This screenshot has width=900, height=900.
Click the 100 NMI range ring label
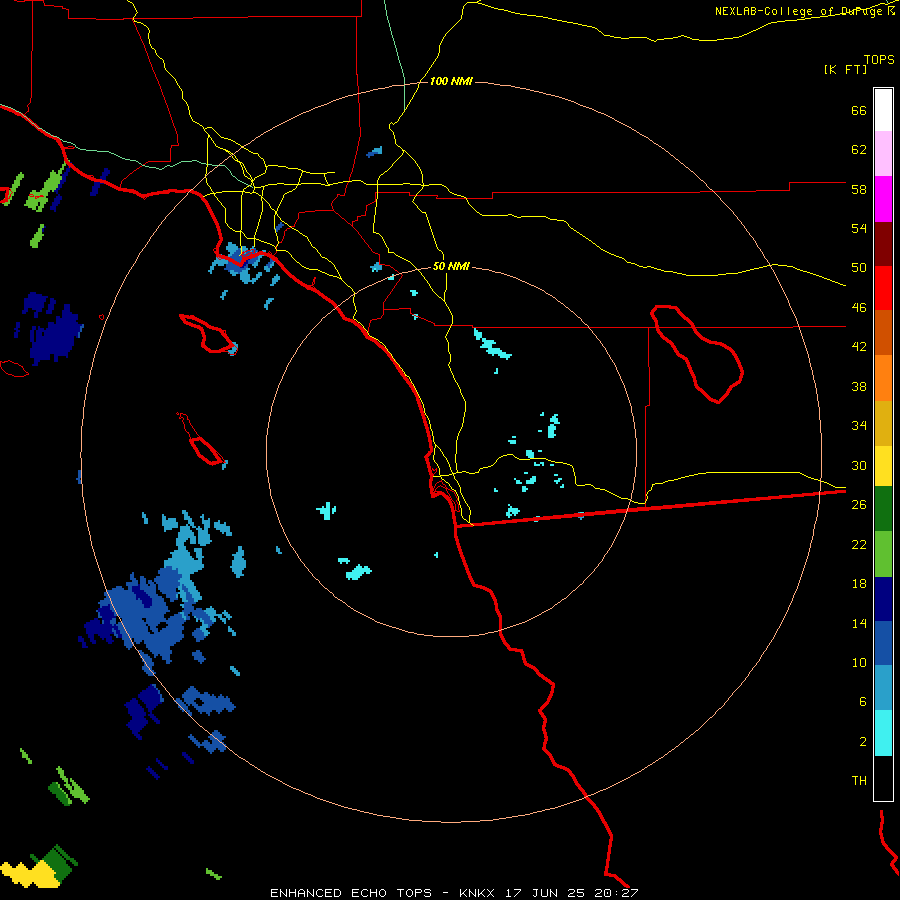[x=451, y=82]
